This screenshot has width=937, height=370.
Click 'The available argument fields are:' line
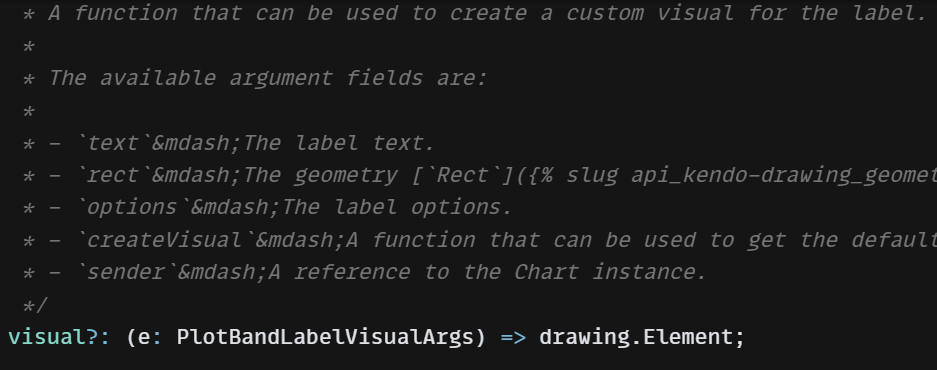click(268, 78)
